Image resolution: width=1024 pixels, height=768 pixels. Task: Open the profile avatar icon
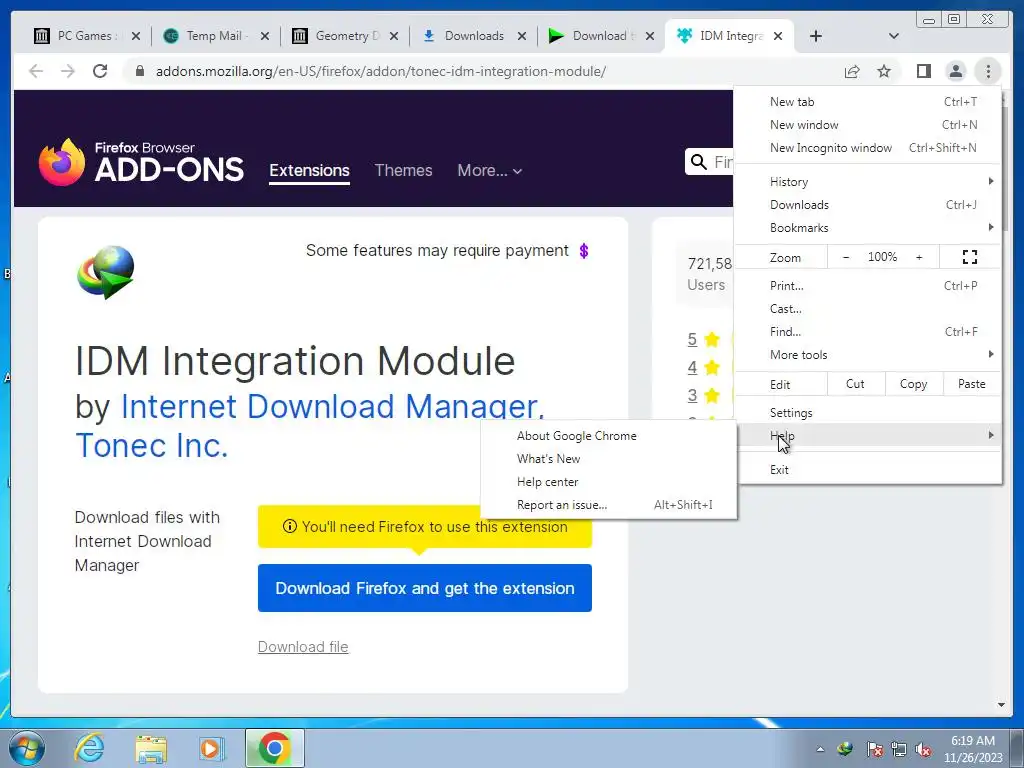(x=955, y=71)
